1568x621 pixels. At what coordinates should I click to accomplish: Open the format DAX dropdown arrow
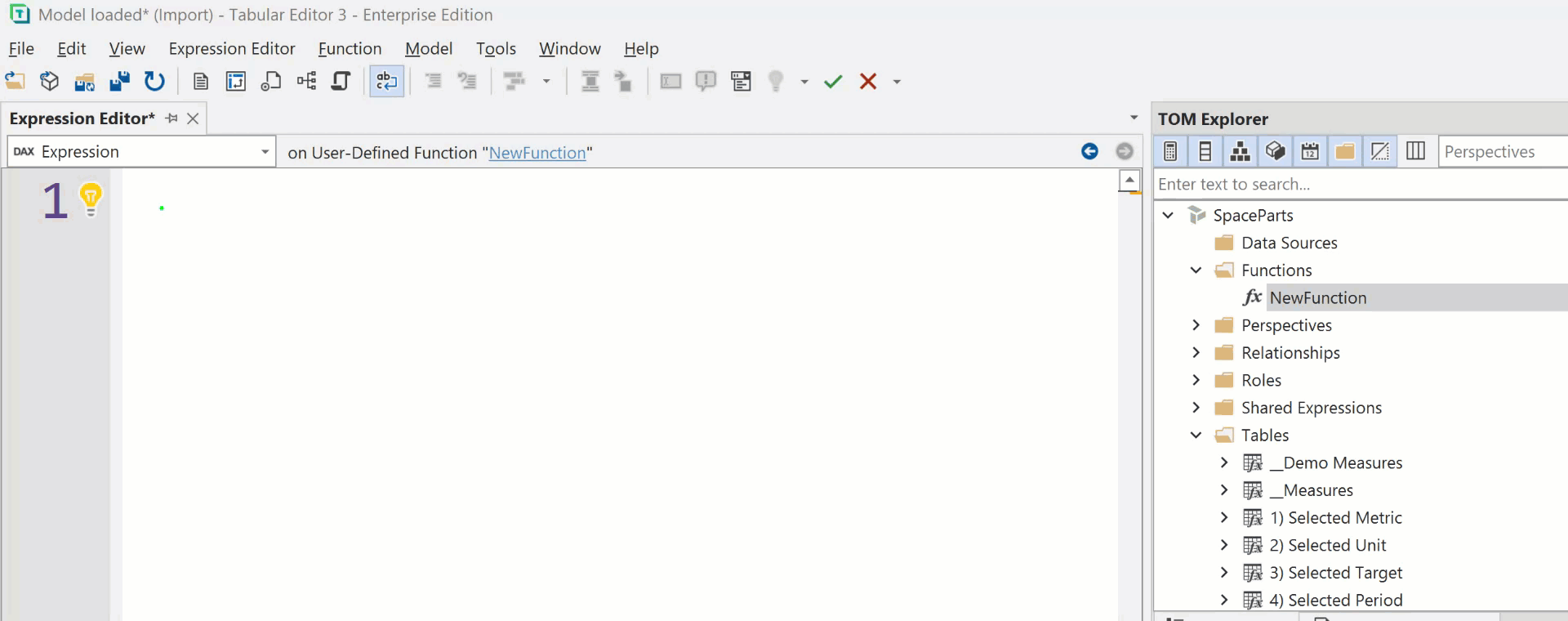point(546,82)
